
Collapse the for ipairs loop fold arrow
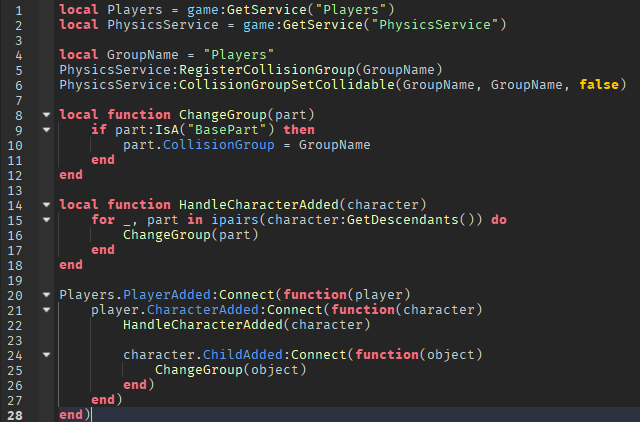(47, 220)
